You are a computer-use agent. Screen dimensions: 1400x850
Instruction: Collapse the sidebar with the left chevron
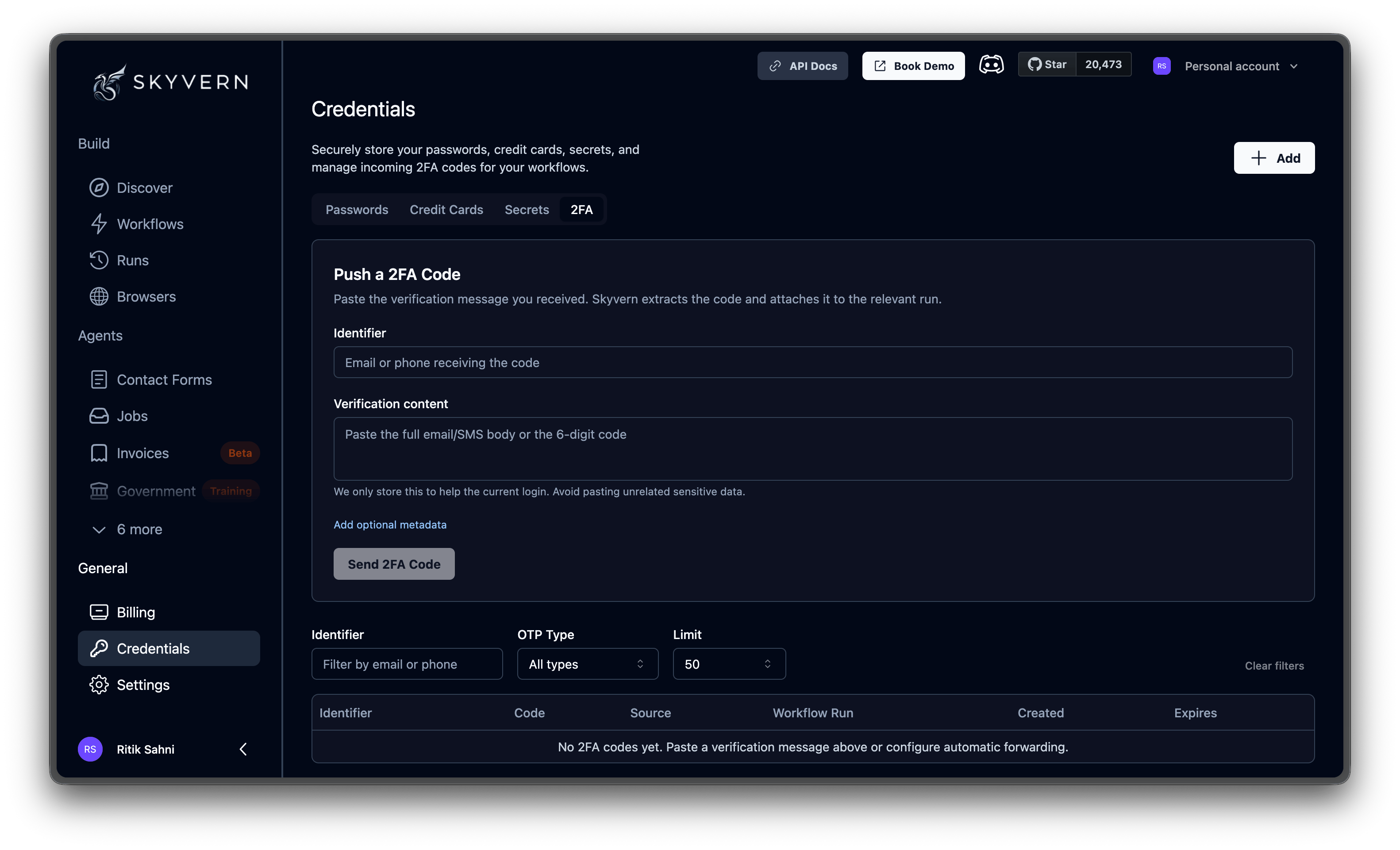pyautogui.click(x=243, y=749)
